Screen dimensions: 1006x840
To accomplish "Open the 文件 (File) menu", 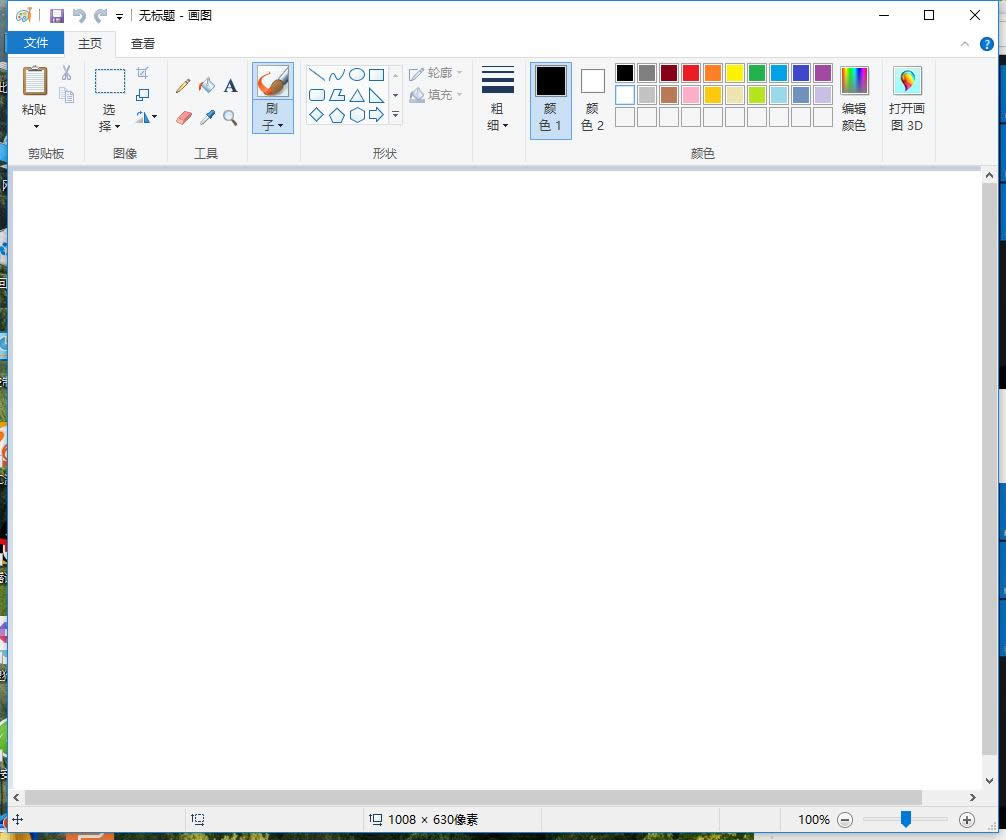I will [x=35, y=43].
